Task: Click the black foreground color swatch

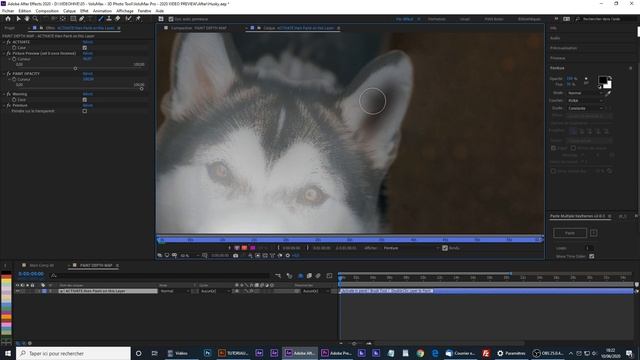Action: pyautogui.click(x=602, y=80)
